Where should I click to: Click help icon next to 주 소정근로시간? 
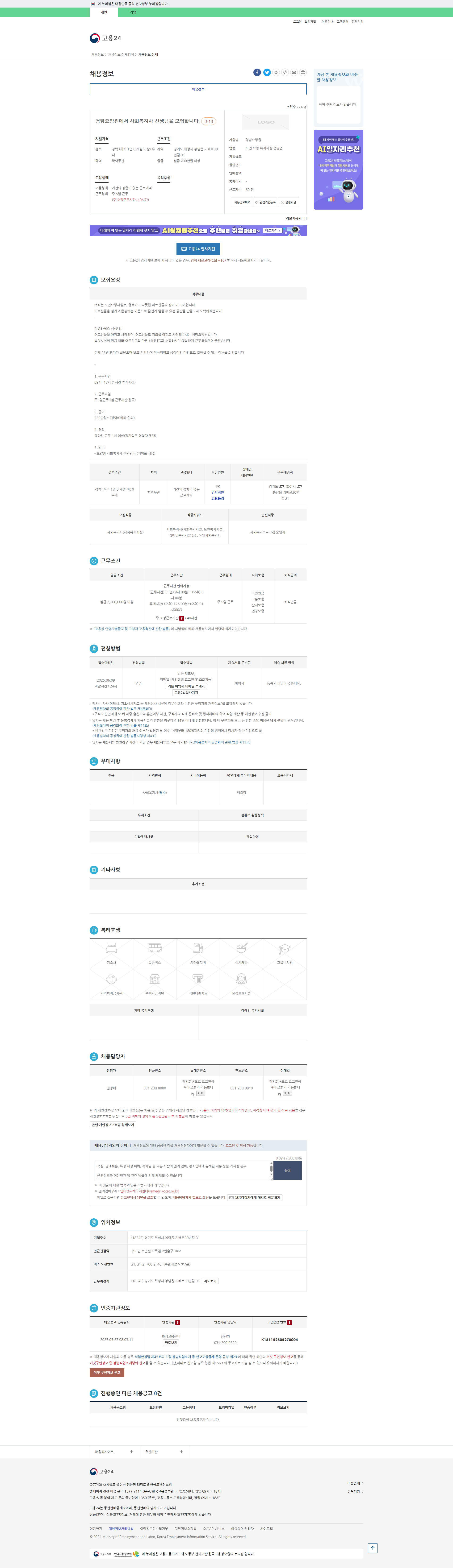(181, 618)
